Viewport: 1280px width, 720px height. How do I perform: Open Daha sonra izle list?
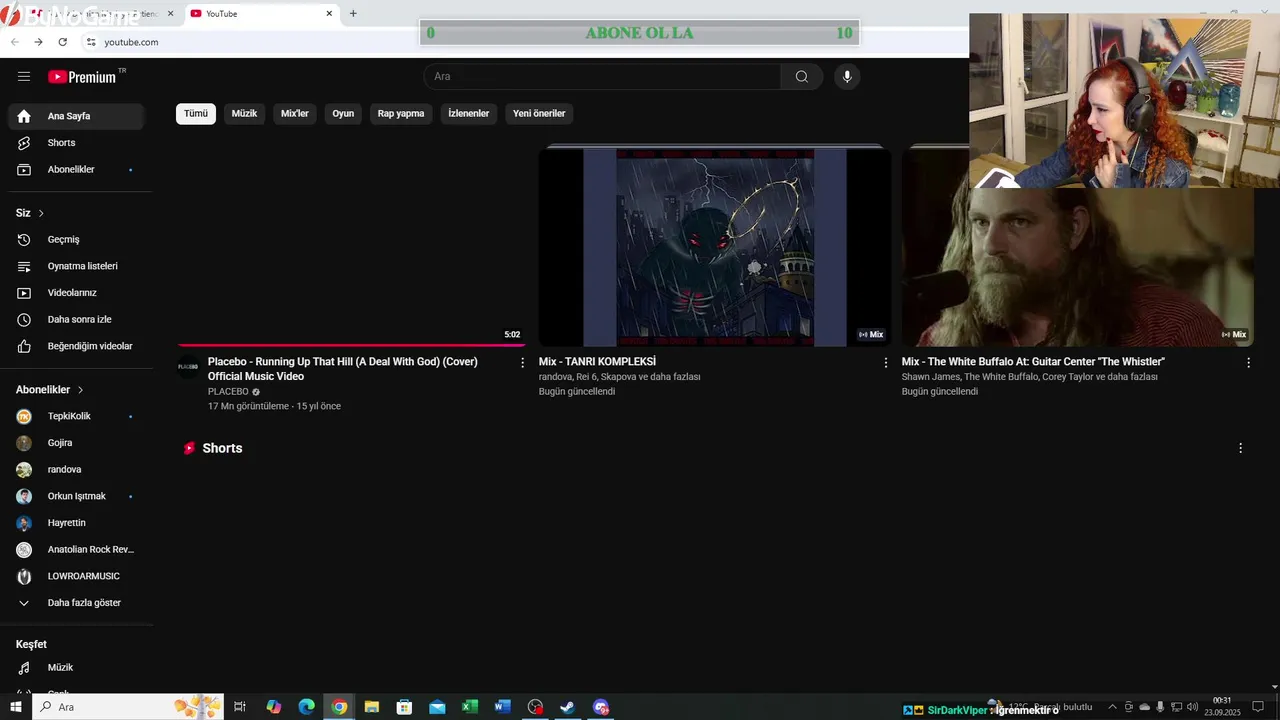[x=76, y=320]
